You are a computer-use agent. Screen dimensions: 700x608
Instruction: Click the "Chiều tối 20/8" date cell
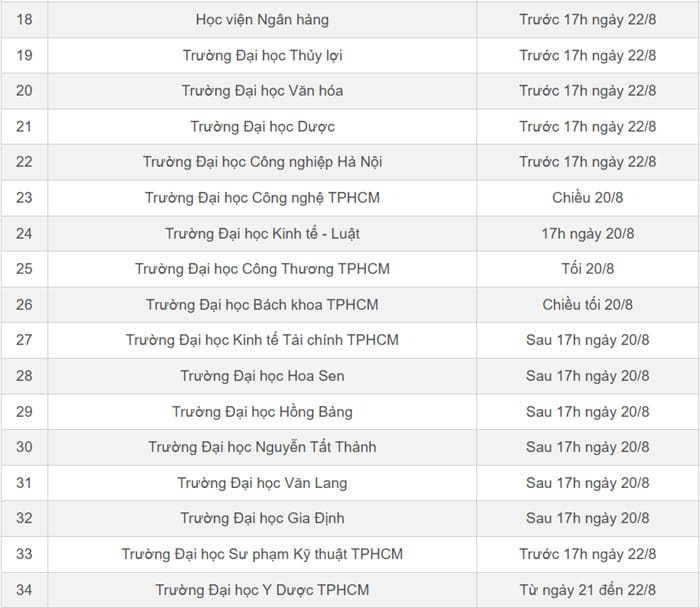(588, 305)
